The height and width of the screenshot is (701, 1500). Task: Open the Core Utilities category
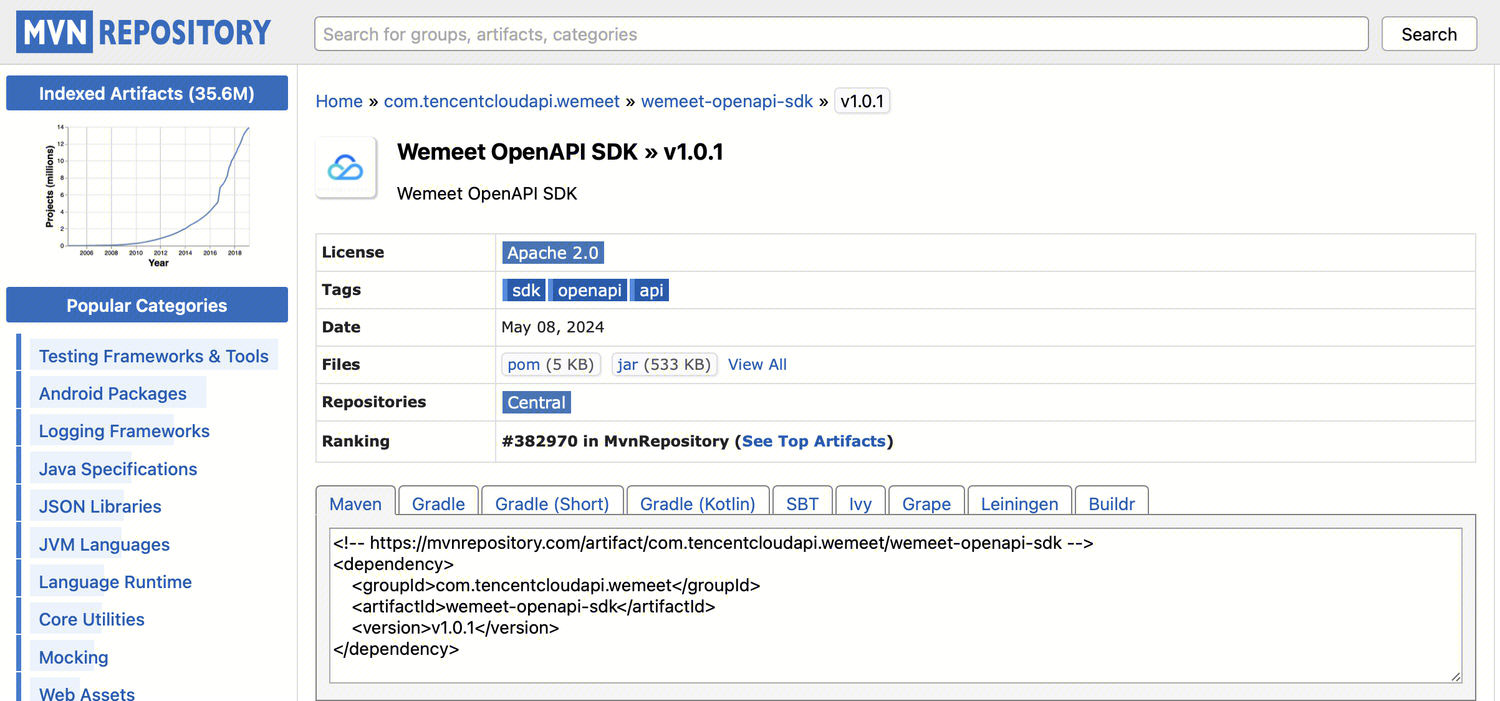coord(92,619)
